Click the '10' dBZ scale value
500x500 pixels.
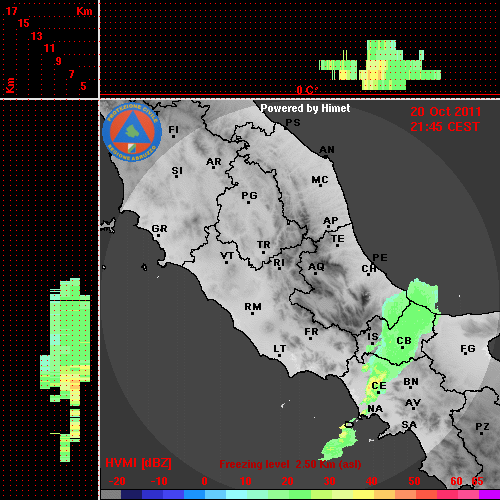(246, 481)
